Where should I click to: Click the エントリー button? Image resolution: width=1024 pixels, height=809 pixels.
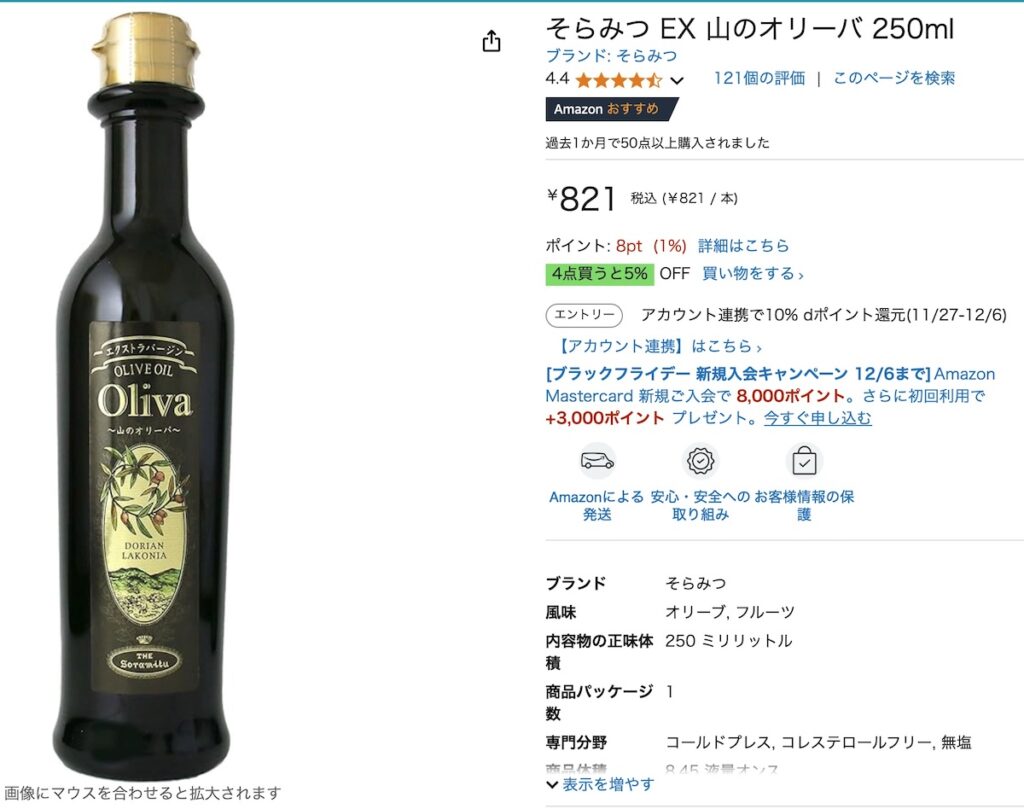tap(584, 315)
